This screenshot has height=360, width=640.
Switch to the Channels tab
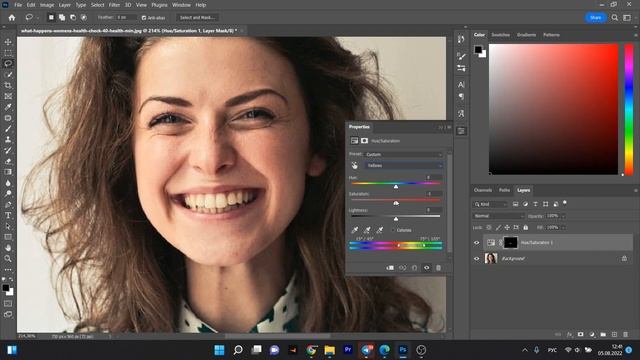coord(483,190)
